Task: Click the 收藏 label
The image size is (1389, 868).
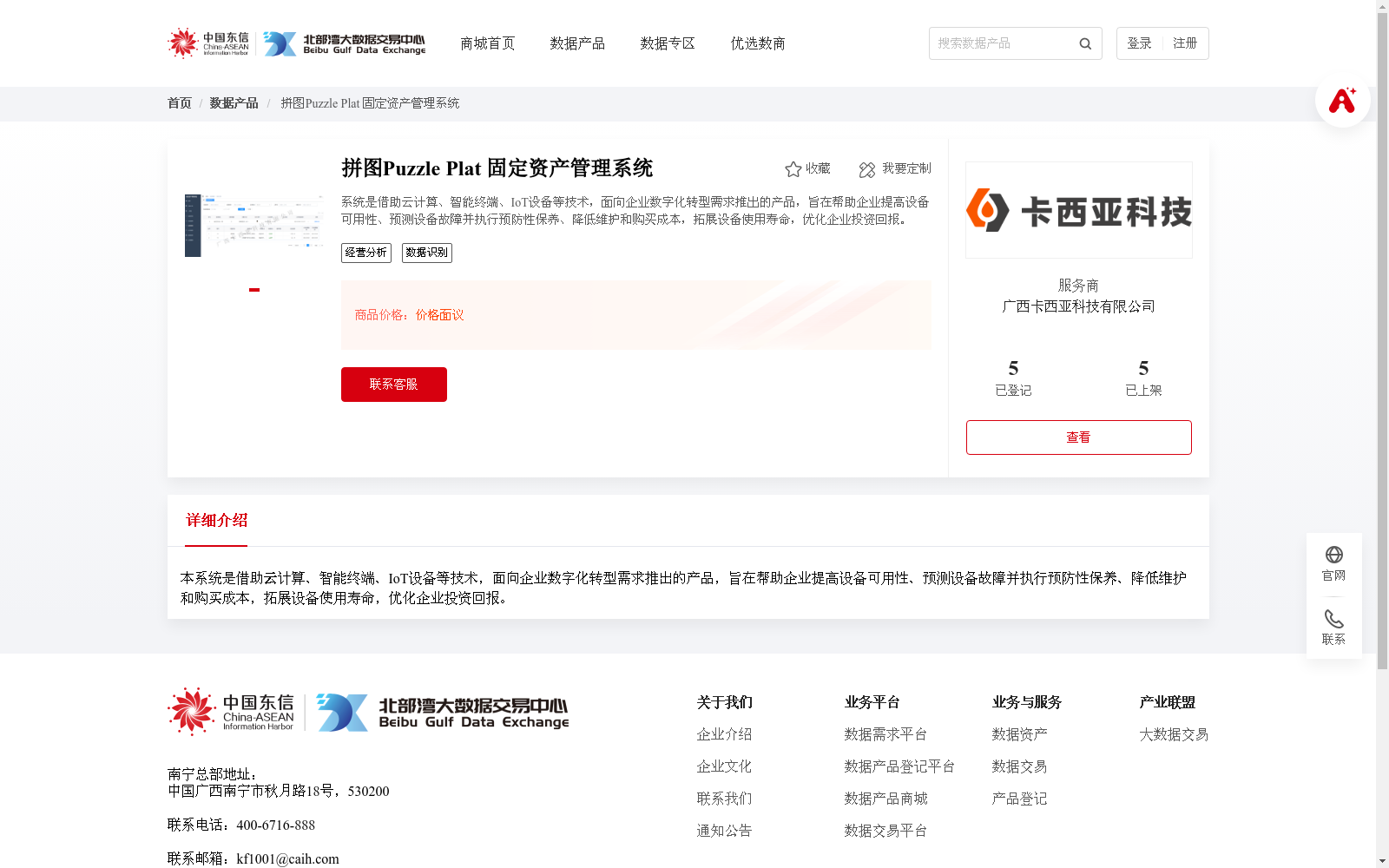Action: coord(818,168)
